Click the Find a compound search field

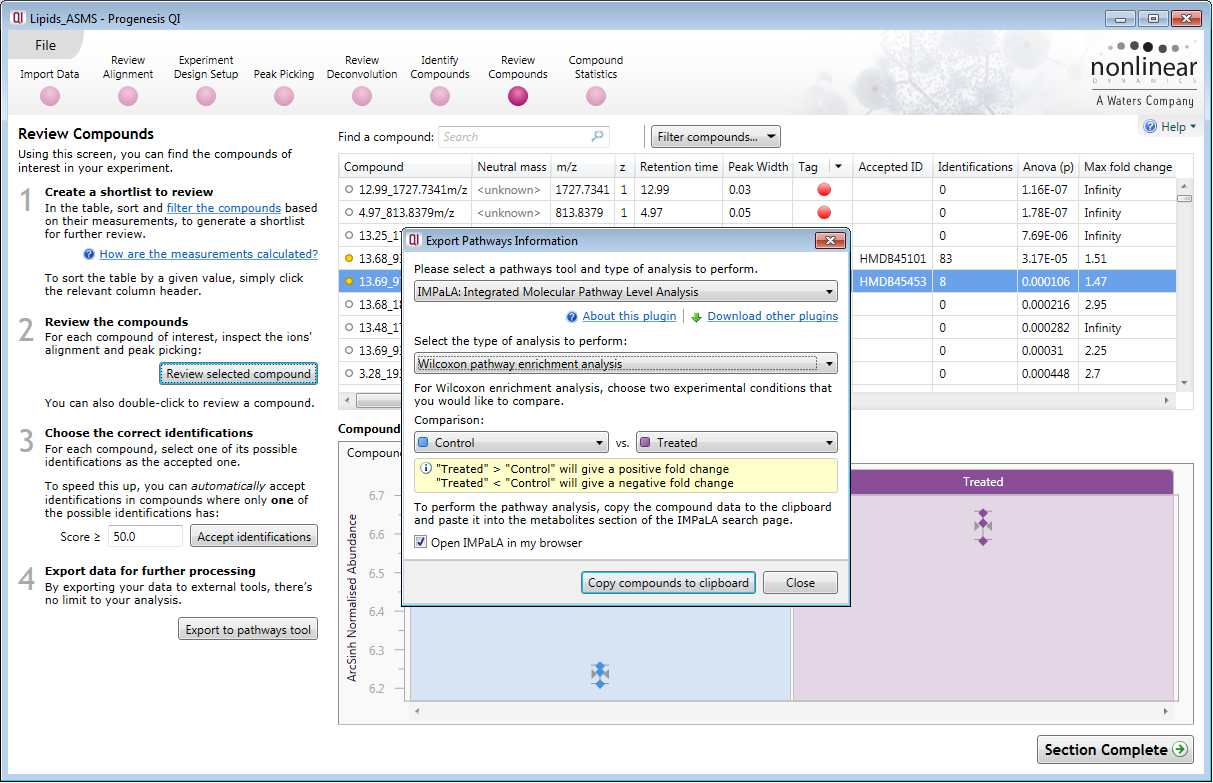coord(523,137)
